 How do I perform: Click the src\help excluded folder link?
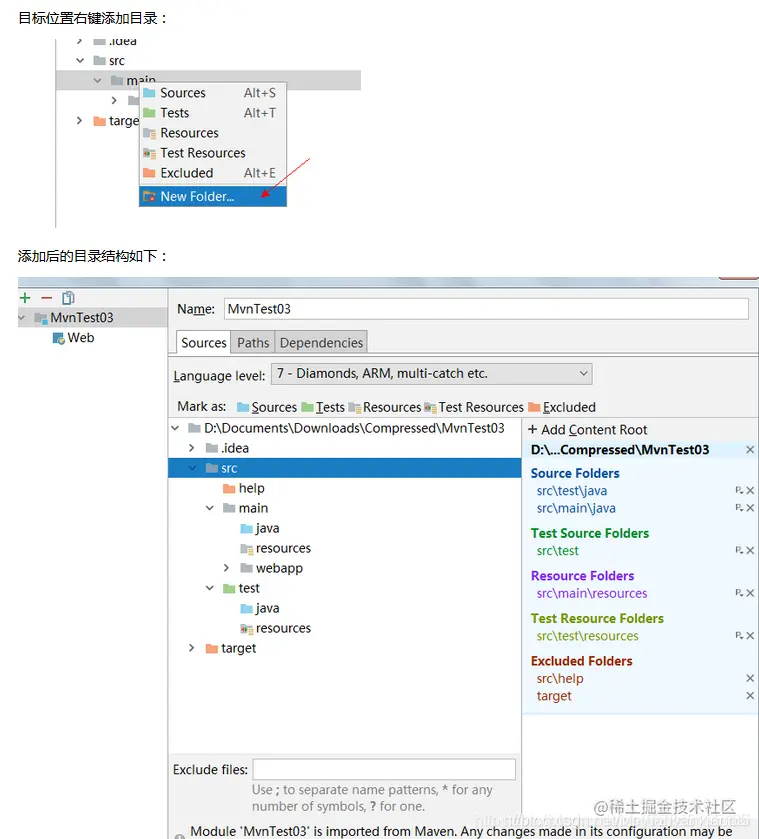click(560, 678)
